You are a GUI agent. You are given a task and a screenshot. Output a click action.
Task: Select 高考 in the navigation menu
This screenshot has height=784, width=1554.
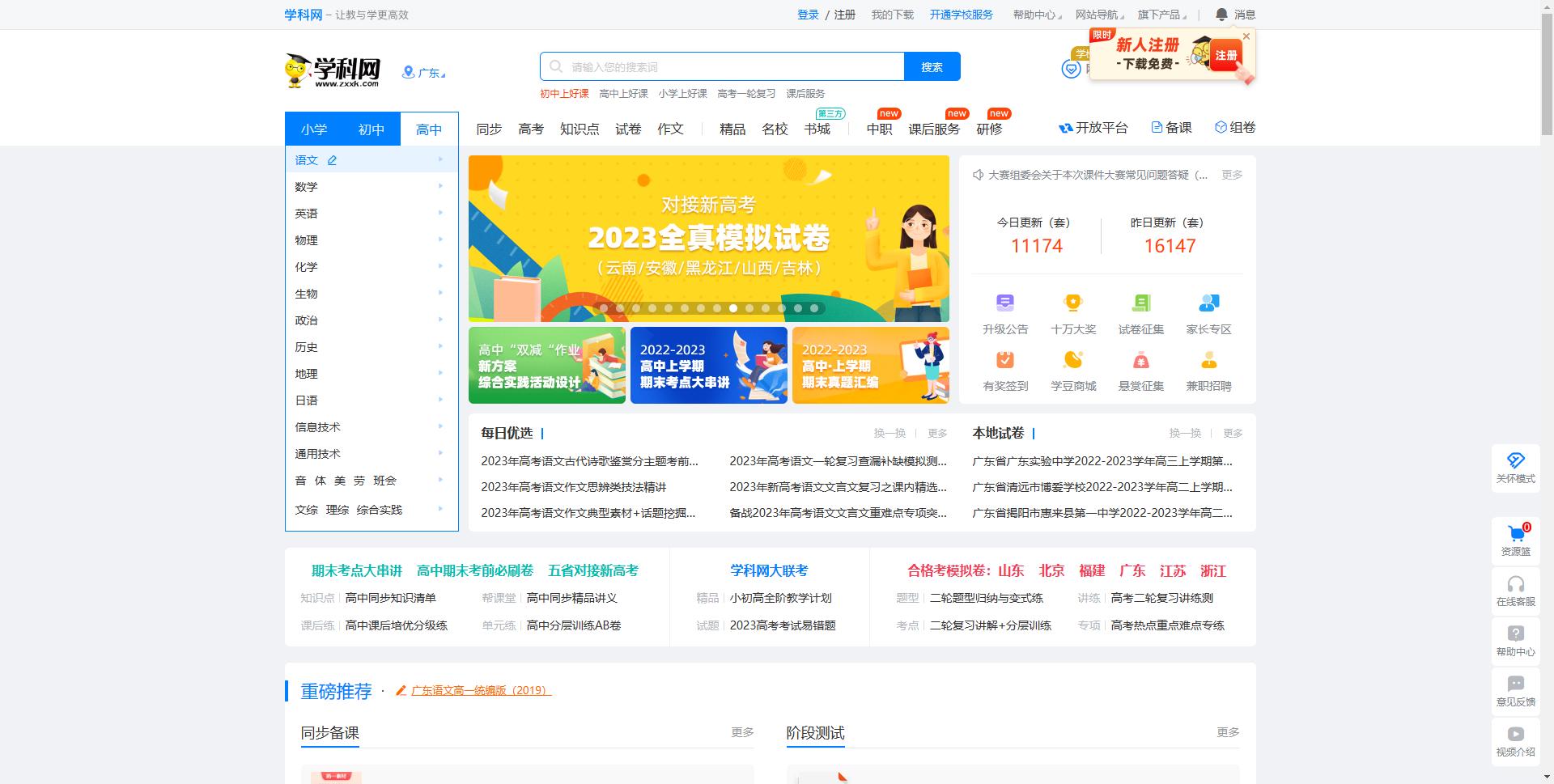pos(530,129)
